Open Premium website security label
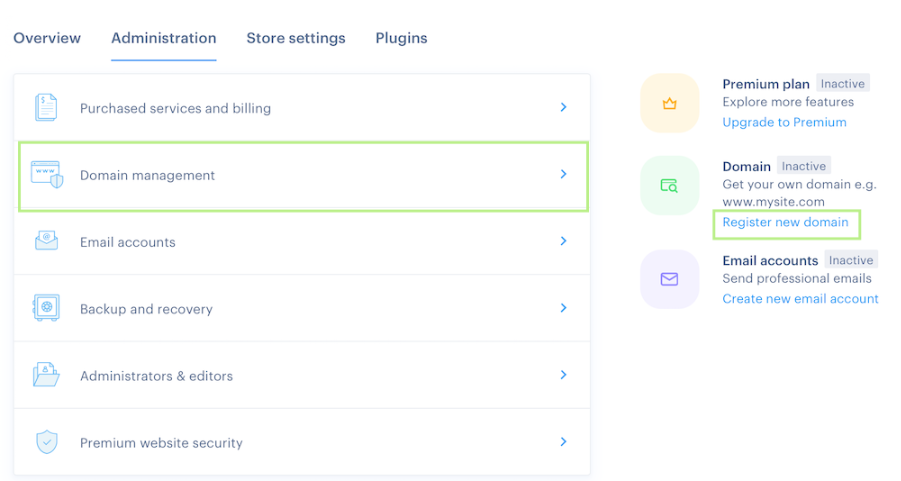 click(161, 443)
